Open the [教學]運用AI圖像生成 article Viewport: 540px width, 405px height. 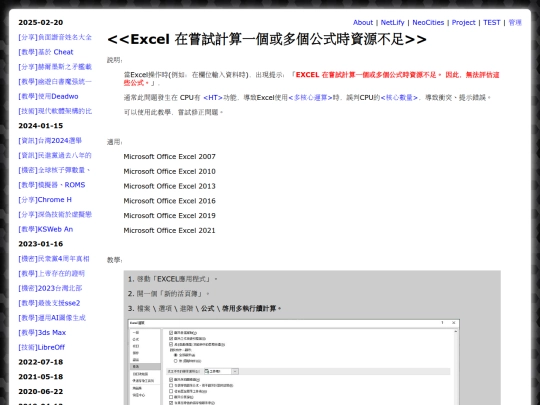52,318
